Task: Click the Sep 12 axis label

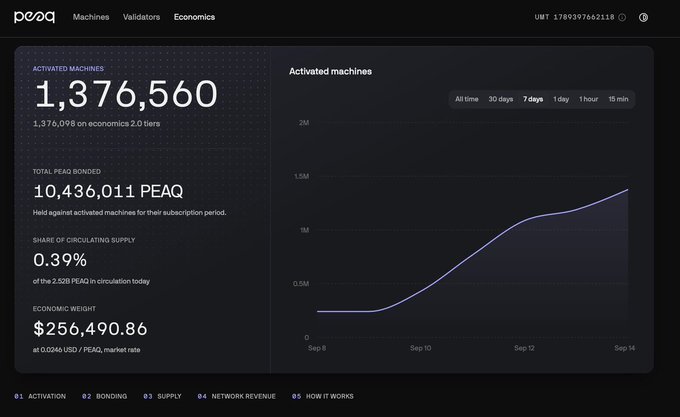Action: click(x=524, y=348)
